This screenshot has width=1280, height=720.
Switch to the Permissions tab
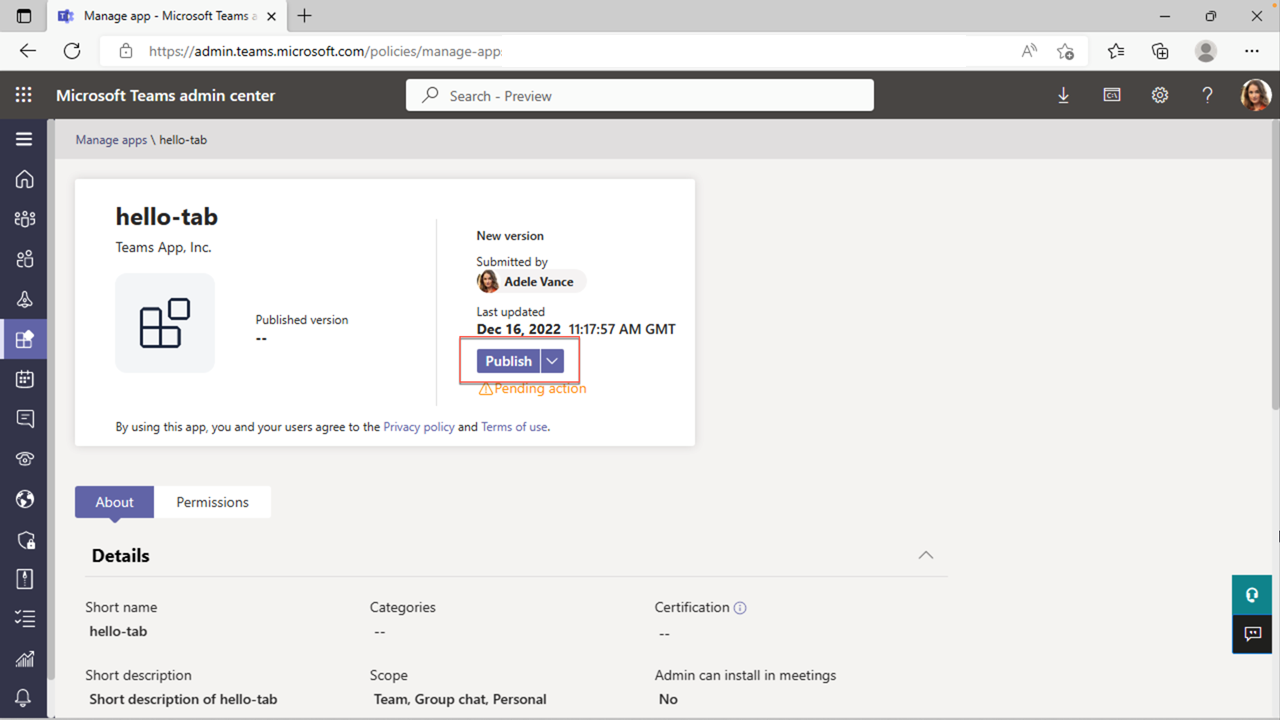pyautogui.click(x=212, y=502)
